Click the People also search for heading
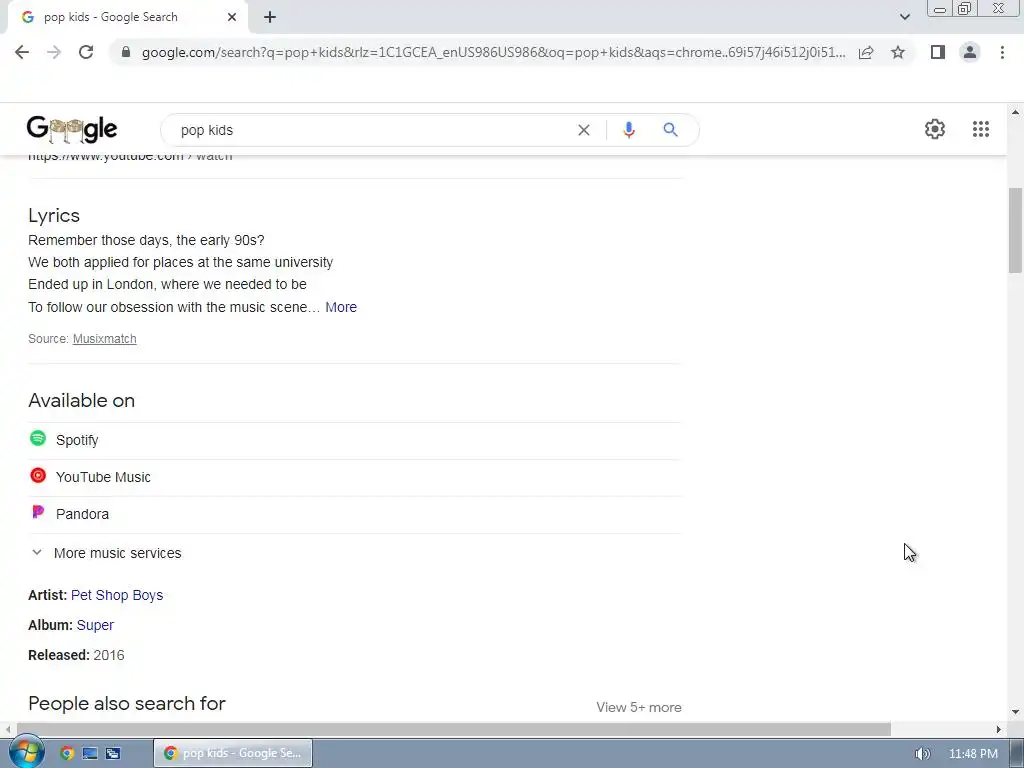This screenshot has height=768, width=1024. (127, 703)
